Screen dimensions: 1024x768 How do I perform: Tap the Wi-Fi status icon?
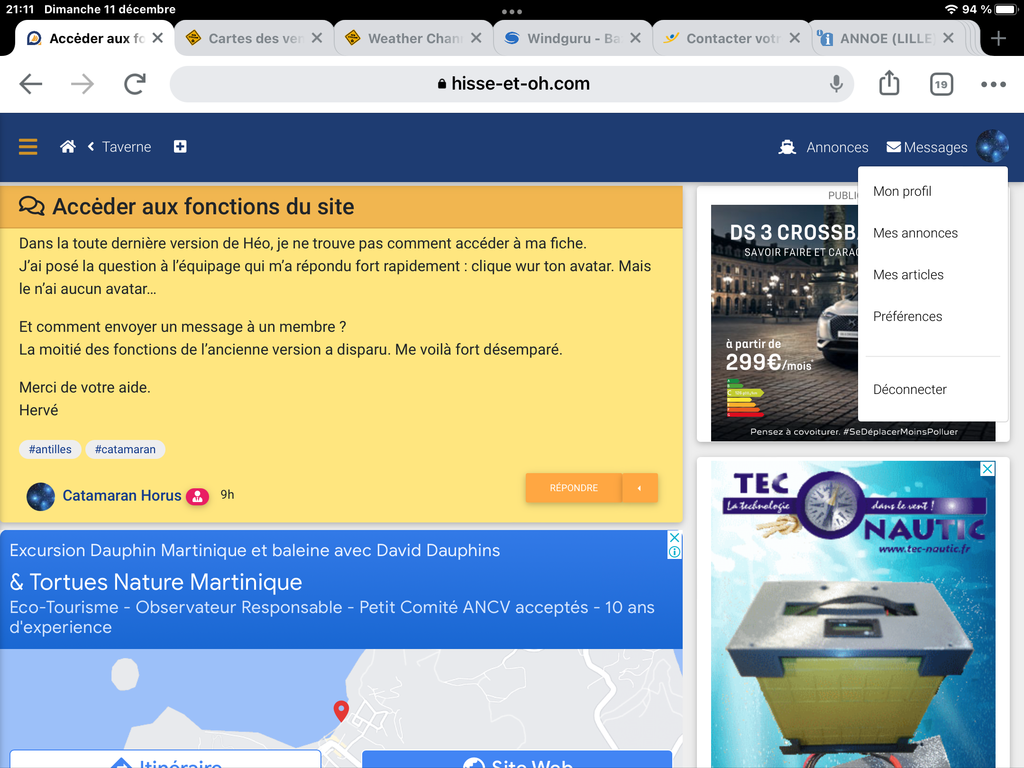[x=951, y=9]
